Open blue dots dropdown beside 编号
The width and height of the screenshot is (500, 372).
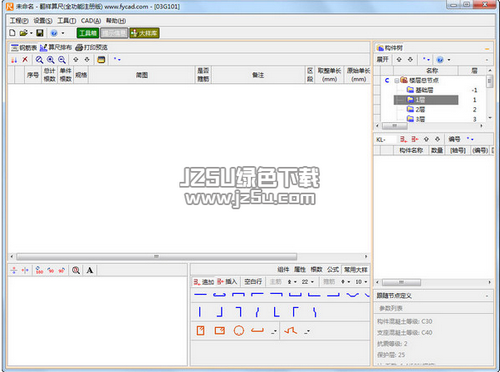tap(470, 139)
